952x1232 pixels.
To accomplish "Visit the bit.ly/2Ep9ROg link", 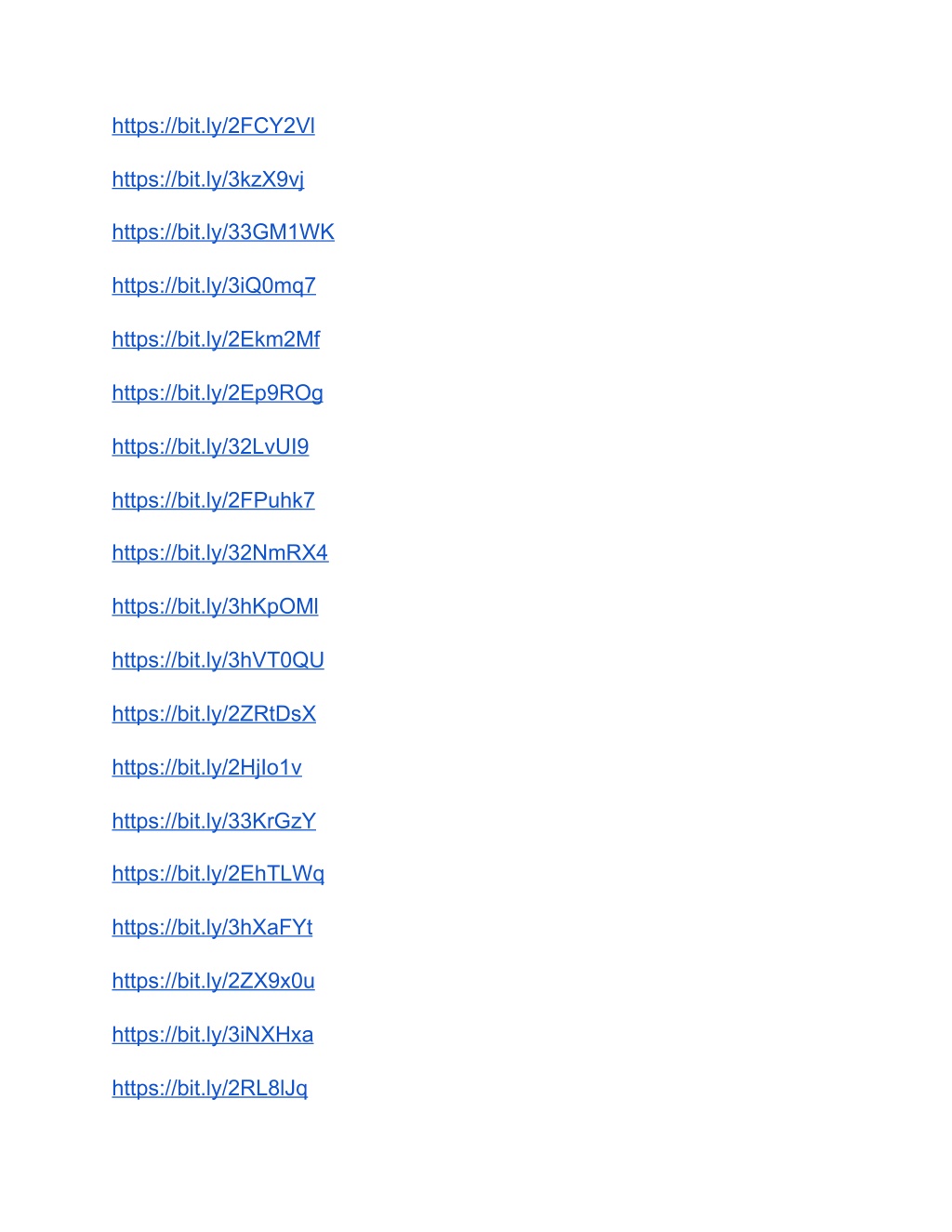I will [218, 393].
